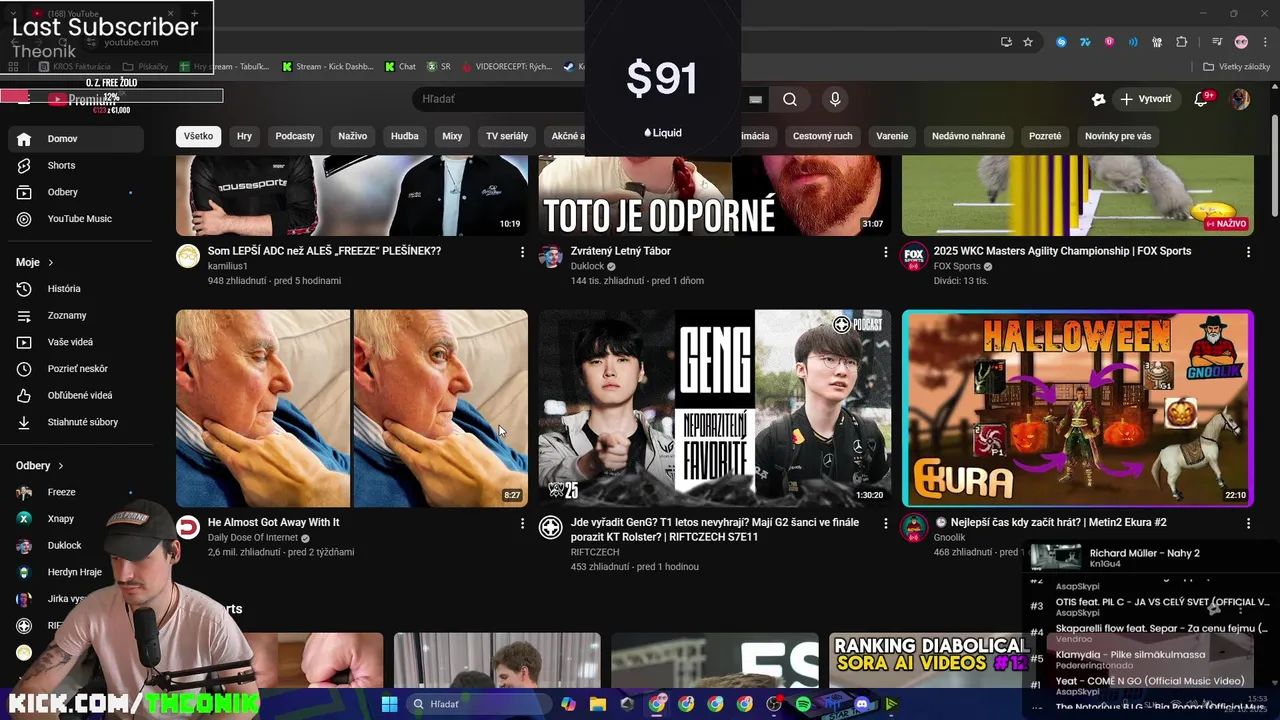The width and height of the screenshot is (1280, 720).
Task: Open the FOX Sports channel name link
Action: pos(957,266)
